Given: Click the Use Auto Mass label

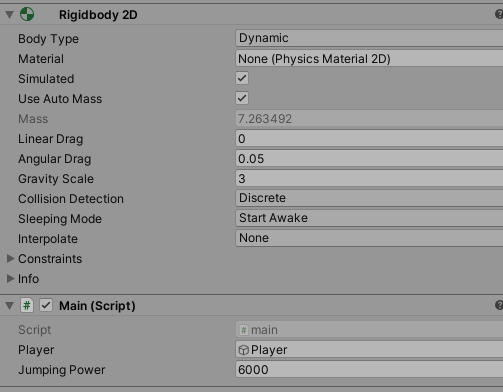Looking at the screenshot, I should pos(60,99).
